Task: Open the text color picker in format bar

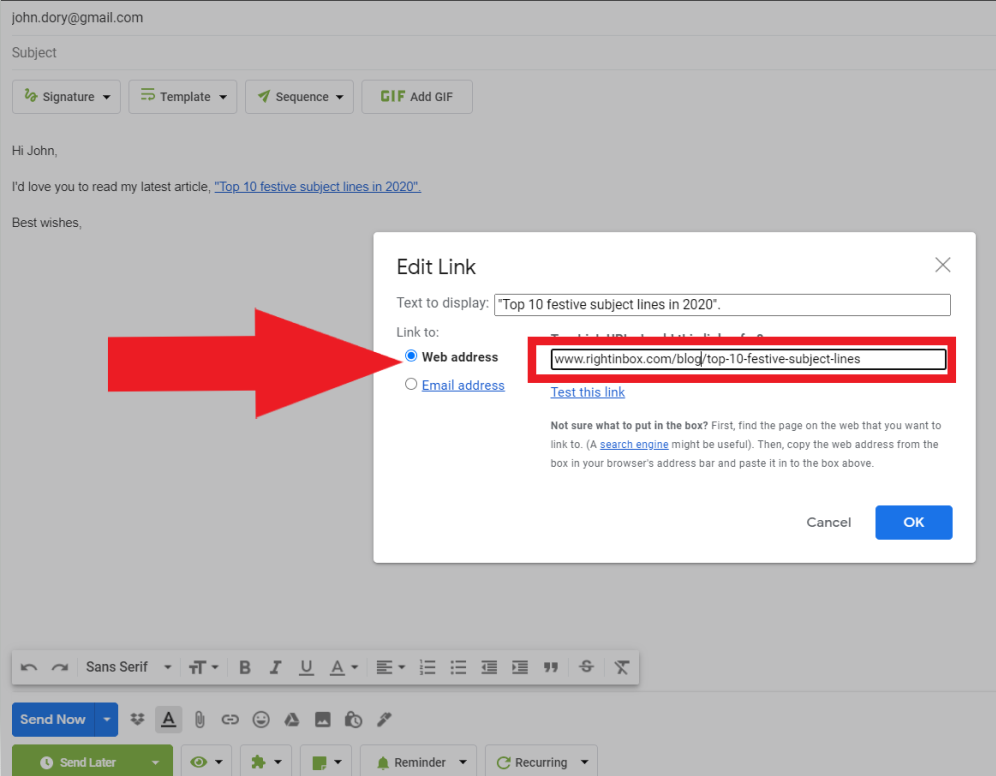Action: tap(344, 667)
